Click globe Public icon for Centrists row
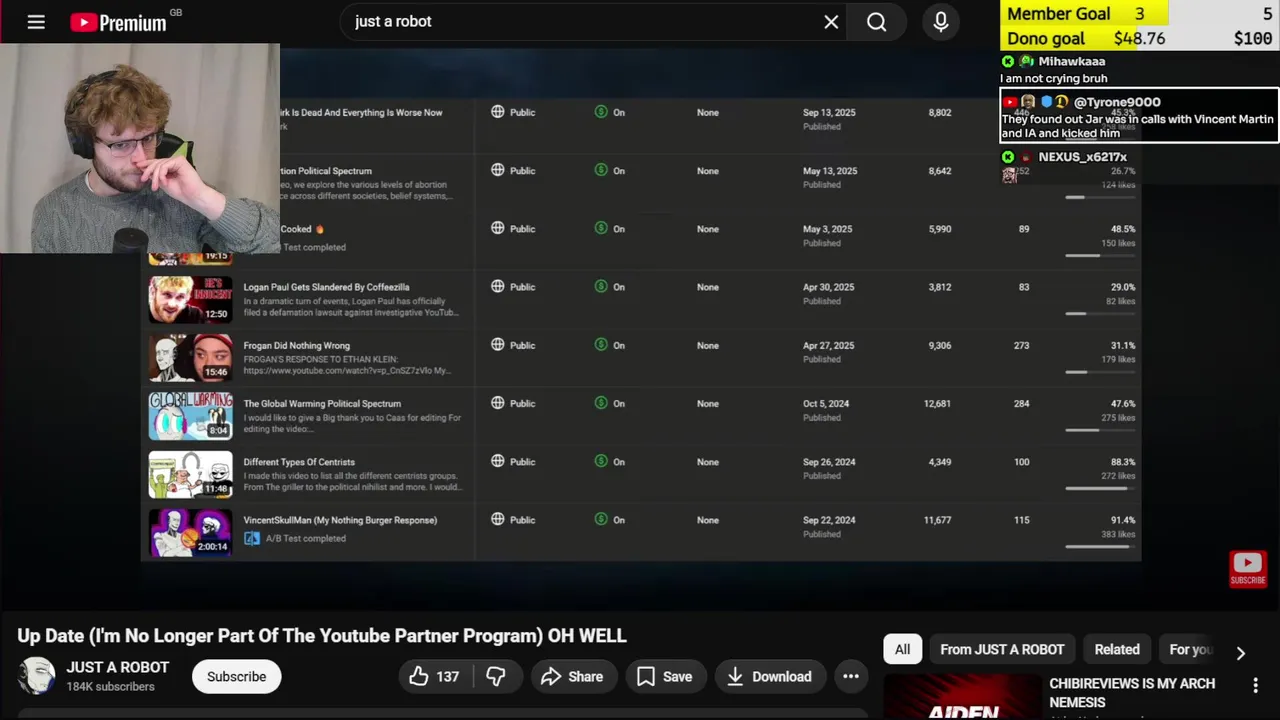Screen dimensions: 1280x720 tap(497, 461)
